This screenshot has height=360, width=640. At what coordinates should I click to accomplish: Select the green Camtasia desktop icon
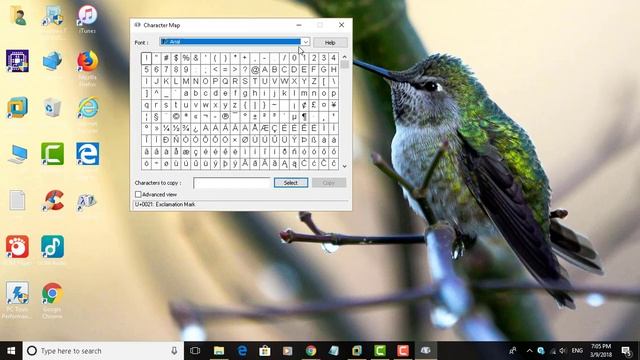pyautogui.click(x=52, y=154)
